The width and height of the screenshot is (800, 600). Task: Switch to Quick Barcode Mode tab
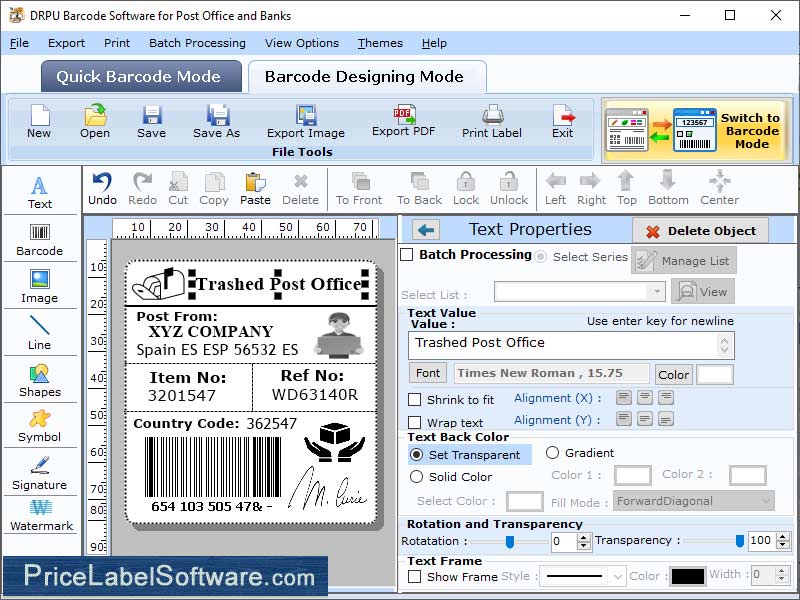pyautogui.click(x=140, y=76)
